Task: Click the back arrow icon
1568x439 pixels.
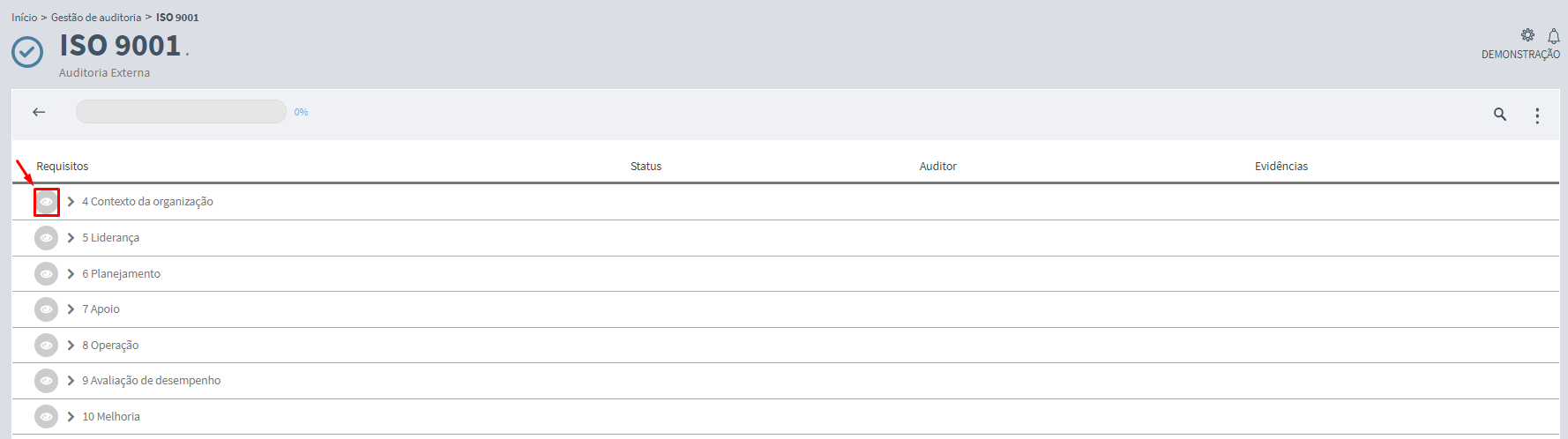Action: click(x=39, y=112)
